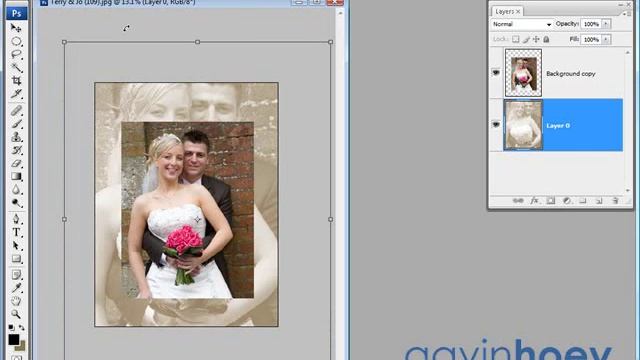Image resolution: width=640 pixels, height=360 pixels.
Task: Toggle lock transparent pixels
Action: click(x=516, y=39)
